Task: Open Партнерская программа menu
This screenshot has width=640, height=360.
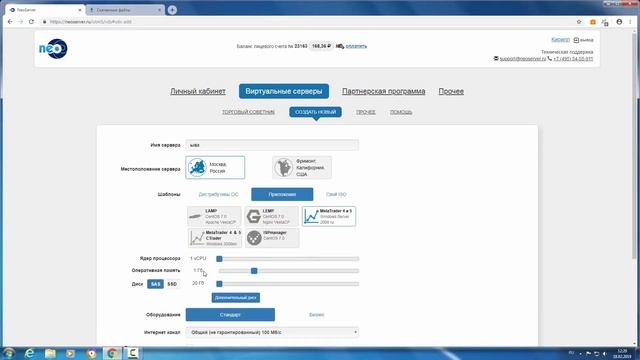Action: pos(384,91)
